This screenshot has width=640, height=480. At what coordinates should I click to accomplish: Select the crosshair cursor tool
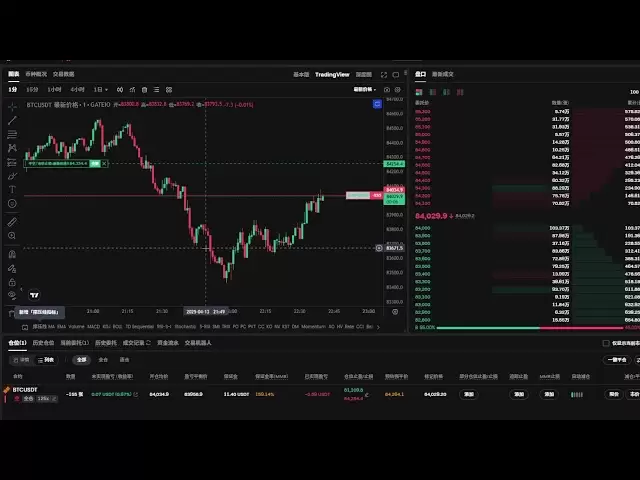point(12,107)
